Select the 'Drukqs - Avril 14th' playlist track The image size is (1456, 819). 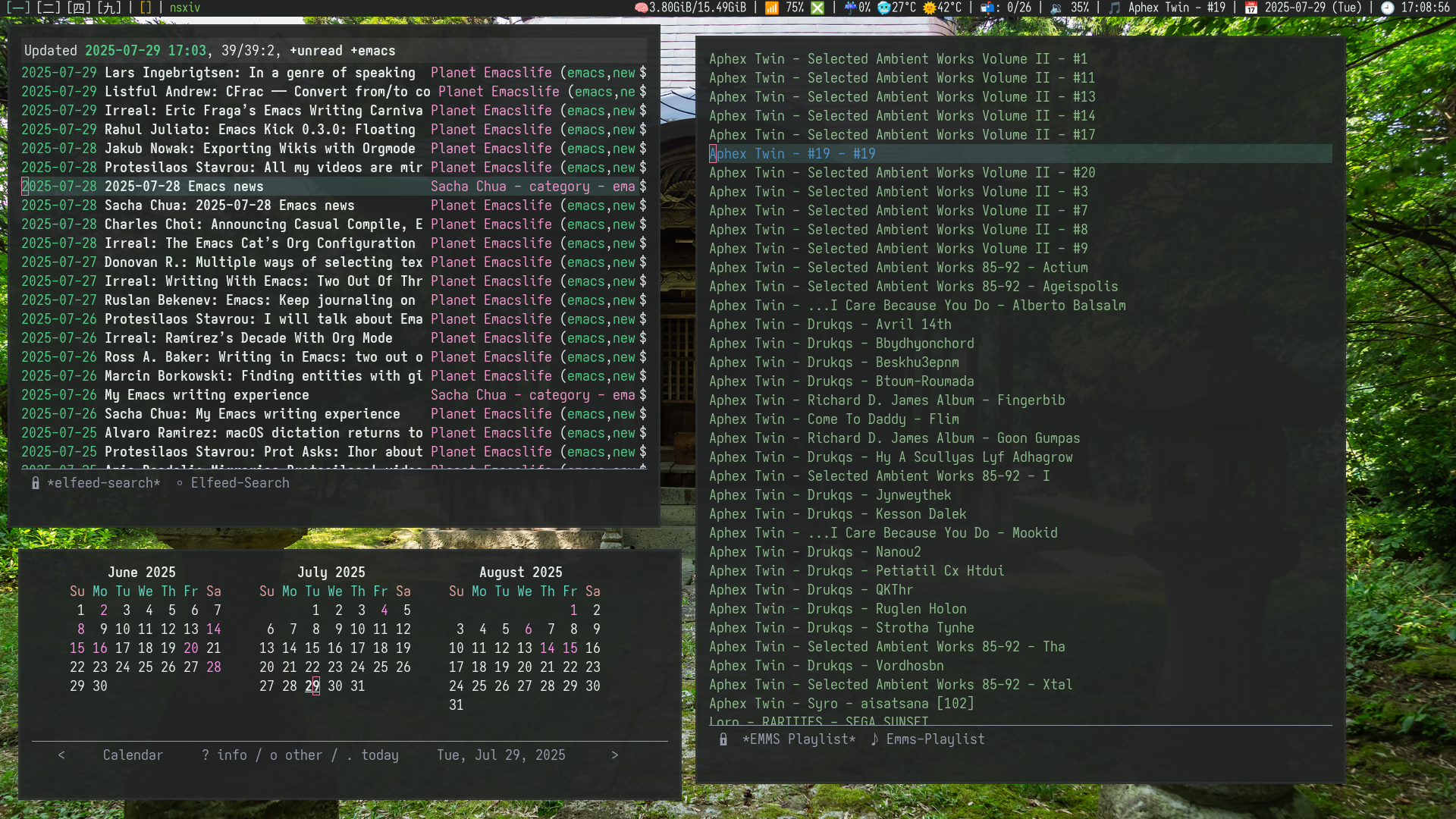coord(830,325)
